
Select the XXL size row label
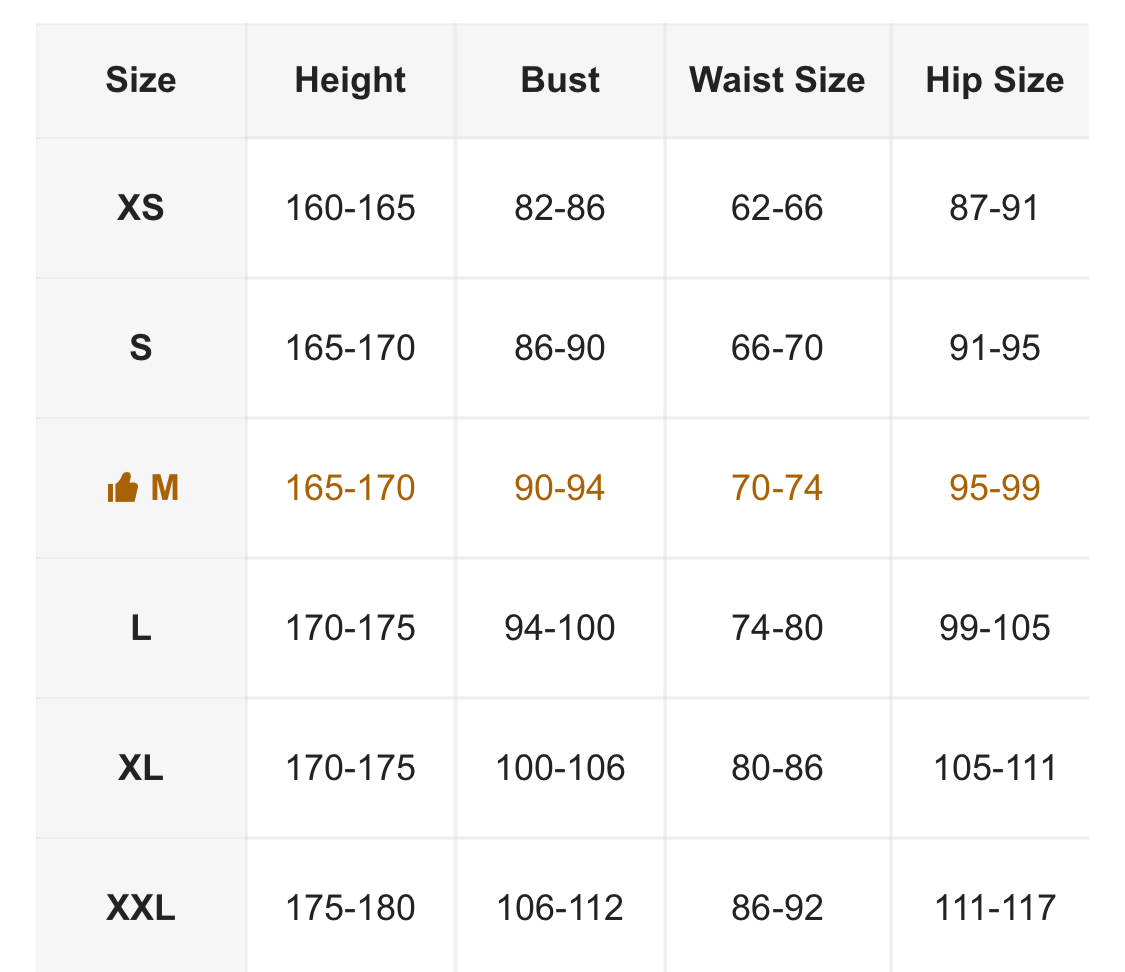point(141,908)
